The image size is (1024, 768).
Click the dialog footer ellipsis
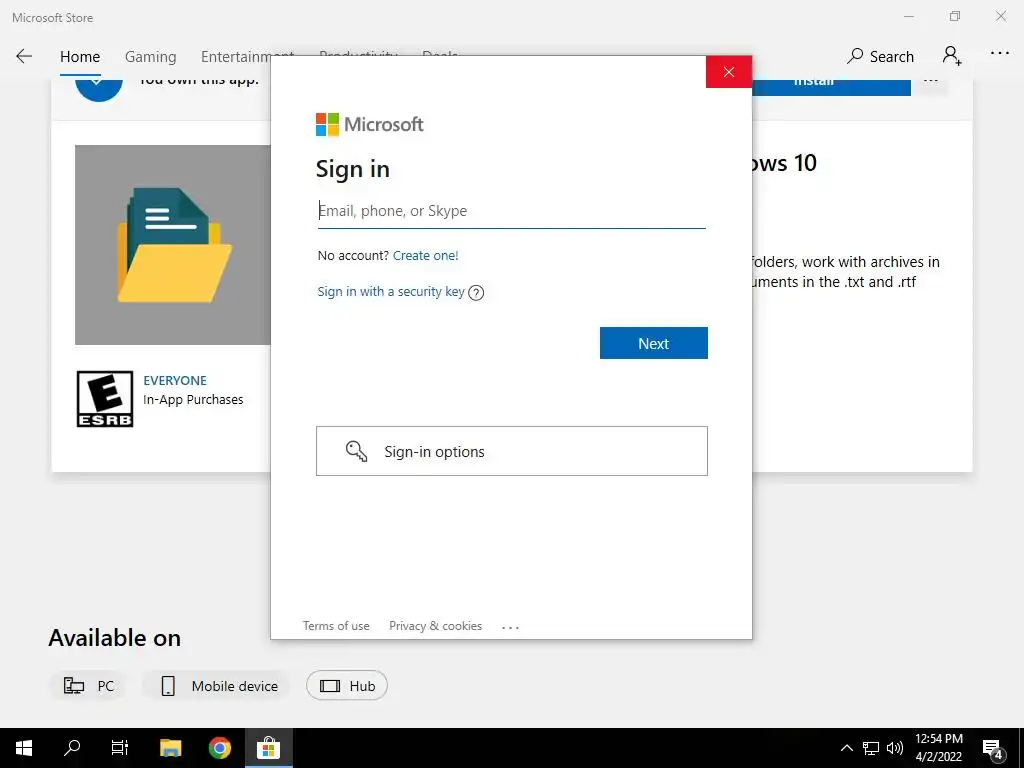tap(510, 627)
